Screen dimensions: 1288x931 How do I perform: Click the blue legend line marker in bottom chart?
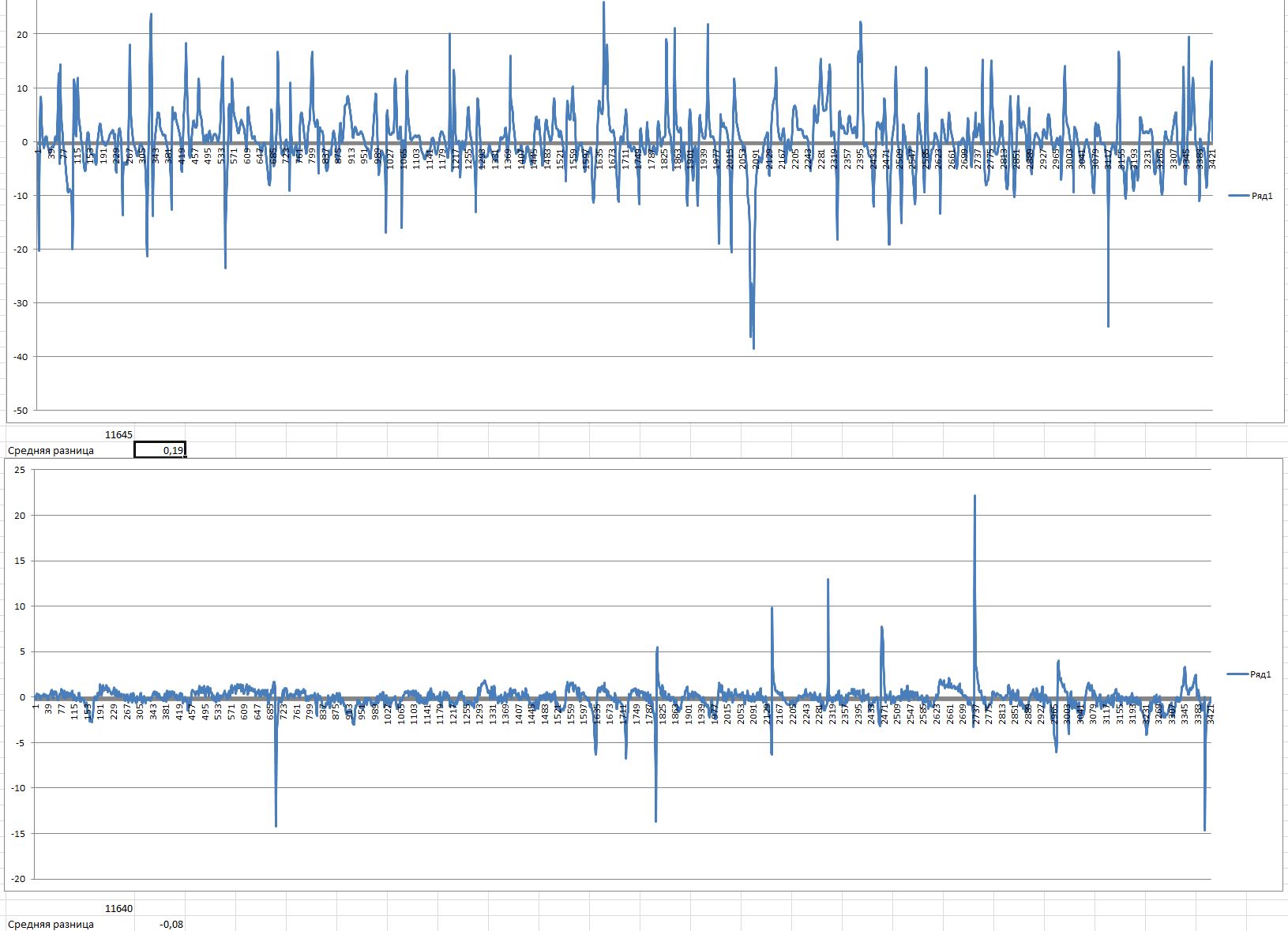tap(1237, 674)
